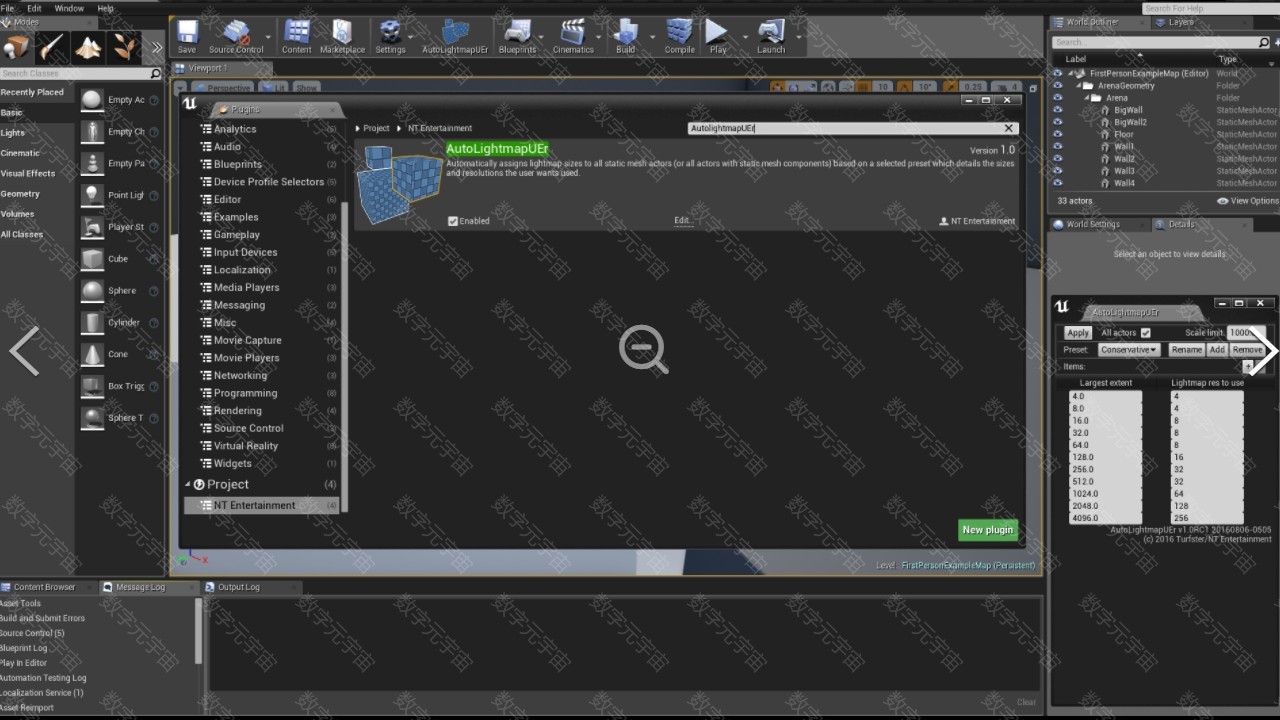Image resolution: width=1280 pixels, height=720 pixels.
Task: Collapse the Project plugin category
Action: pos(187,485)
